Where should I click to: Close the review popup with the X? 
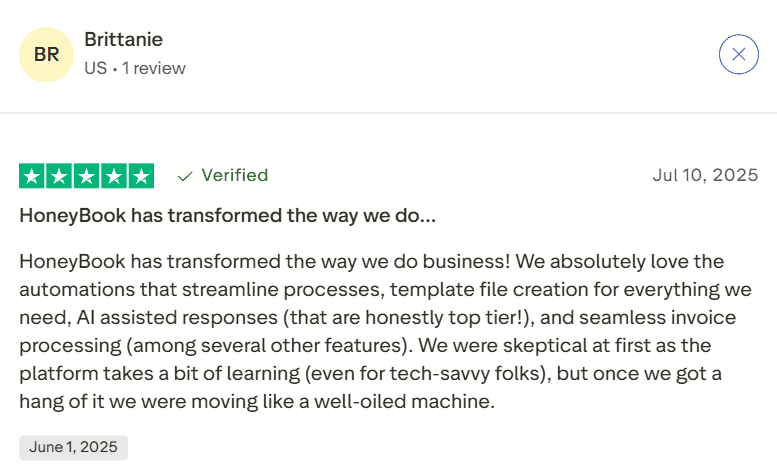[x=738, y=54]
